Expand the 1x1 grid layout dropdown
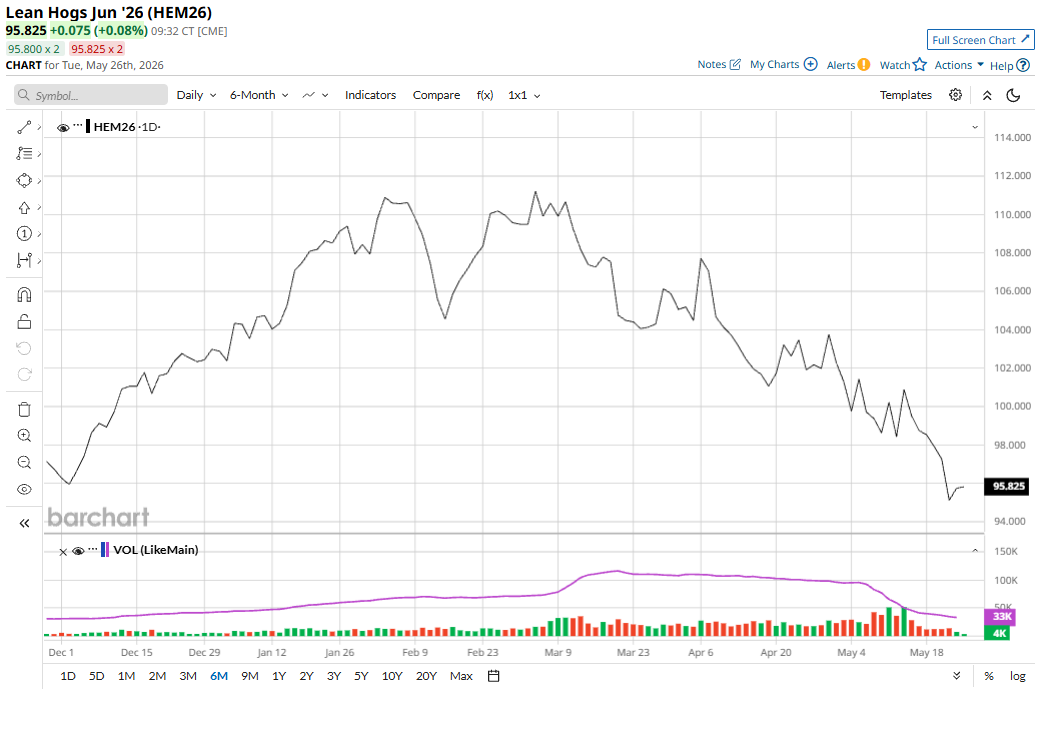Image resolution: width=1053 pixels, height=732 pixels. [524, 95]
